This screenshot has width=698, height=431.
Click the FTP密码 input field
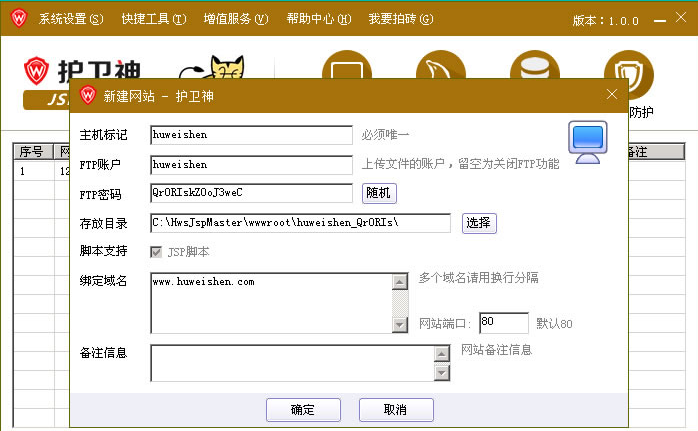[x=252, y=193]
